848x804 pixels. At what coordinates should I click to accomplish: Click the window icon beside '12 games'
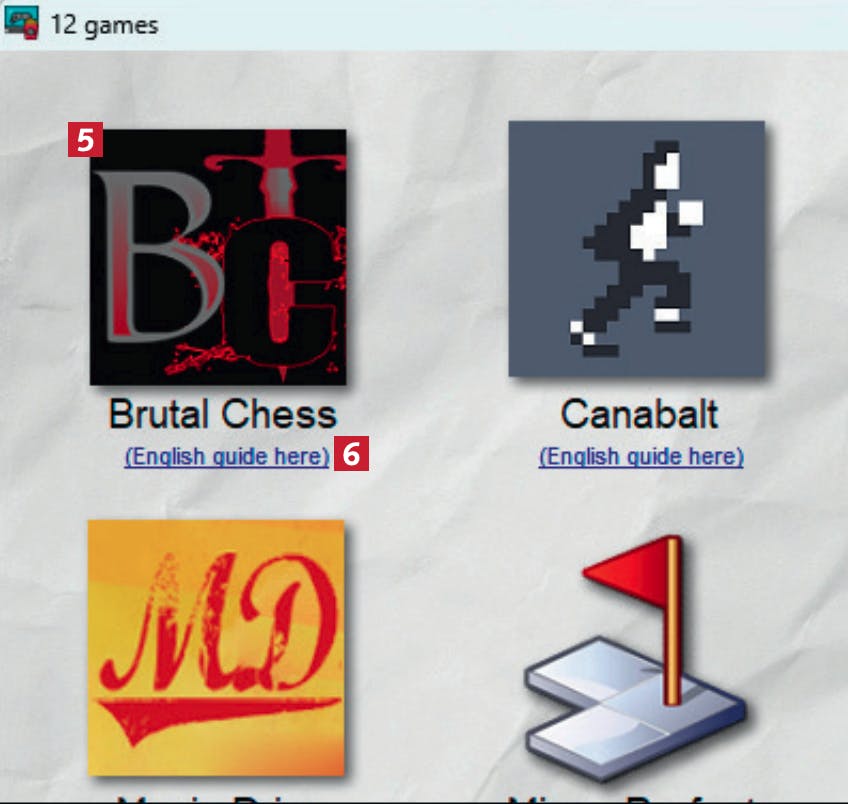(22, 23)
